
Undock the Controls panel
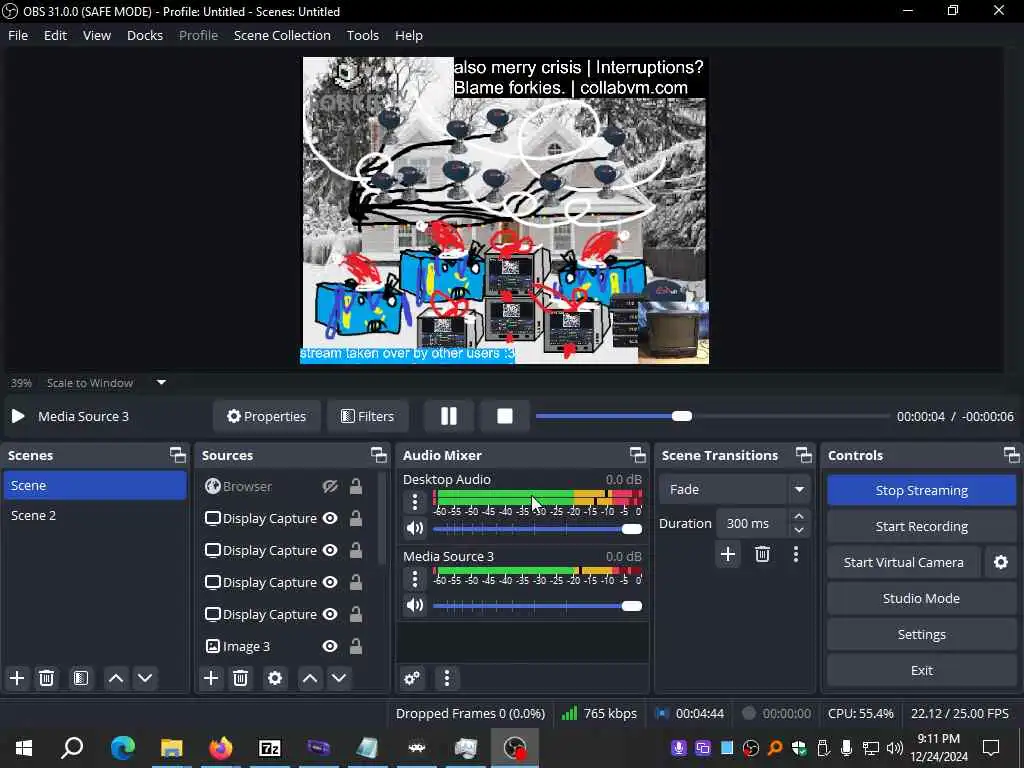(1012, 455)
